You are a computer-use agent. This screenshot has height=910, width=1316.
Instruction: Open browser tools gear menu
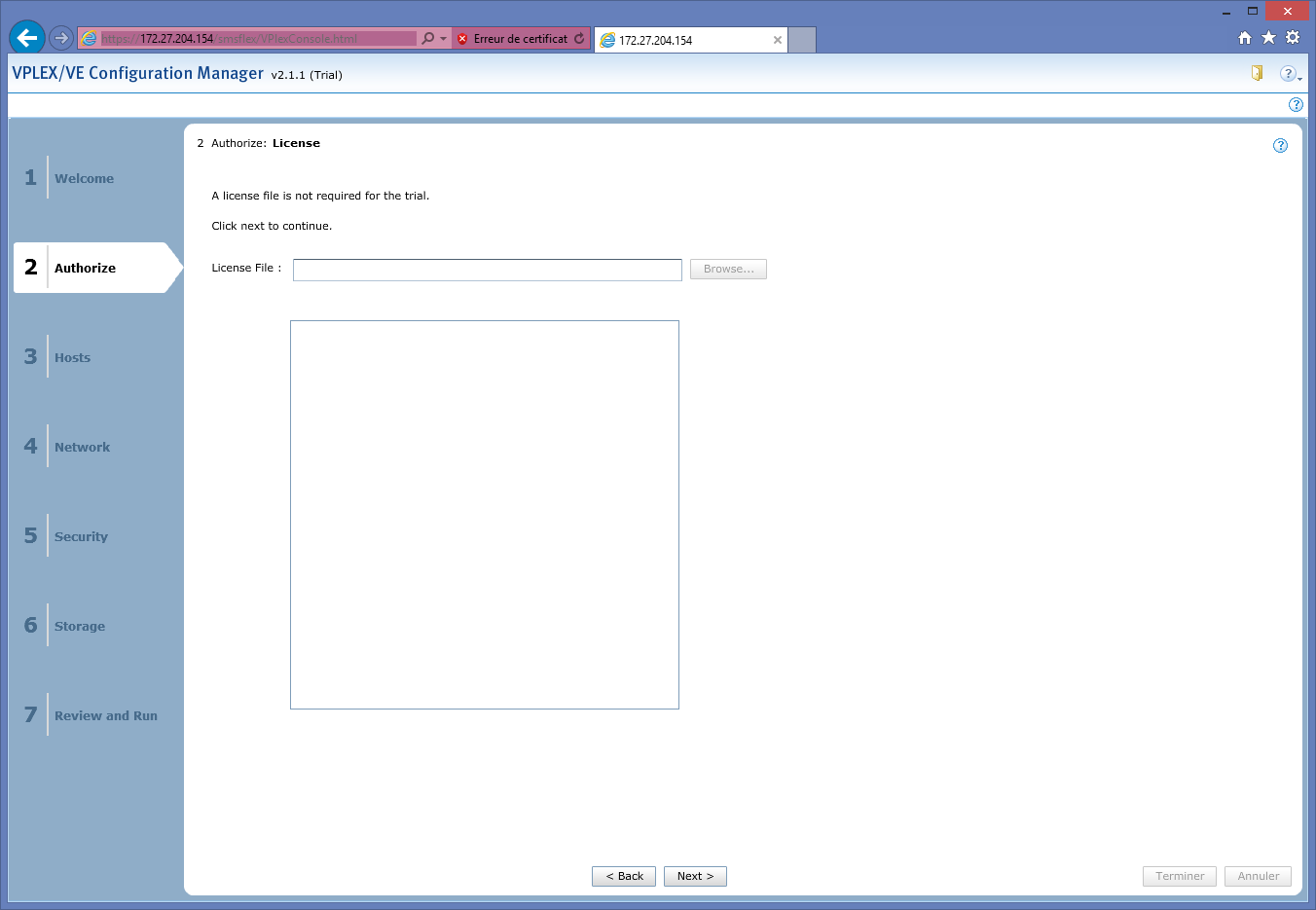click(x=1293, y=38)
